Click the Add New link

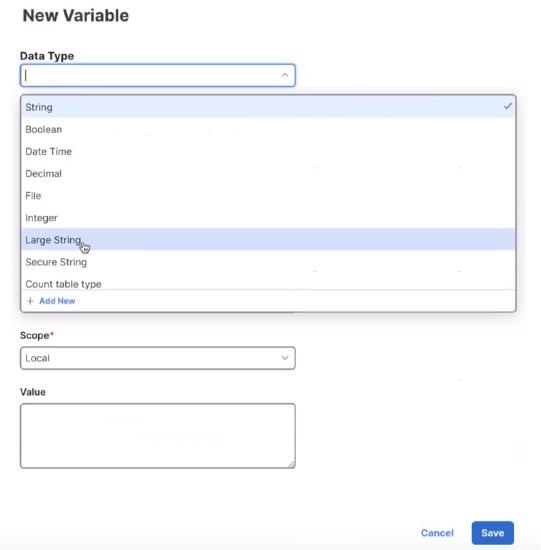pos(57,301)
